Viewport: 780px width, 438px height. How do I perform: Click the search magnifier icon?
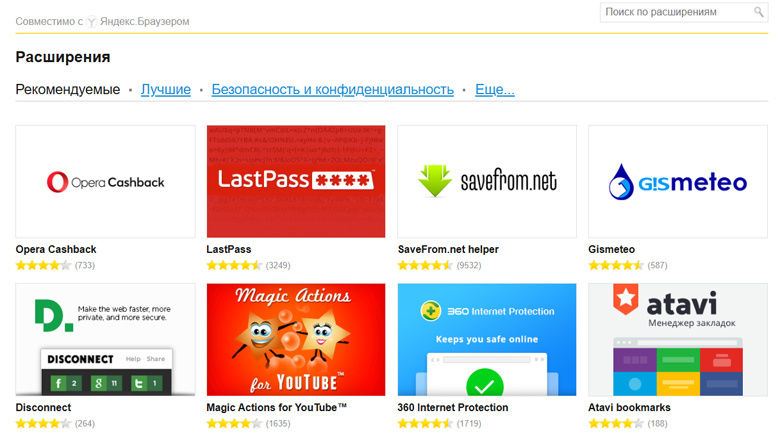point(758,12)
